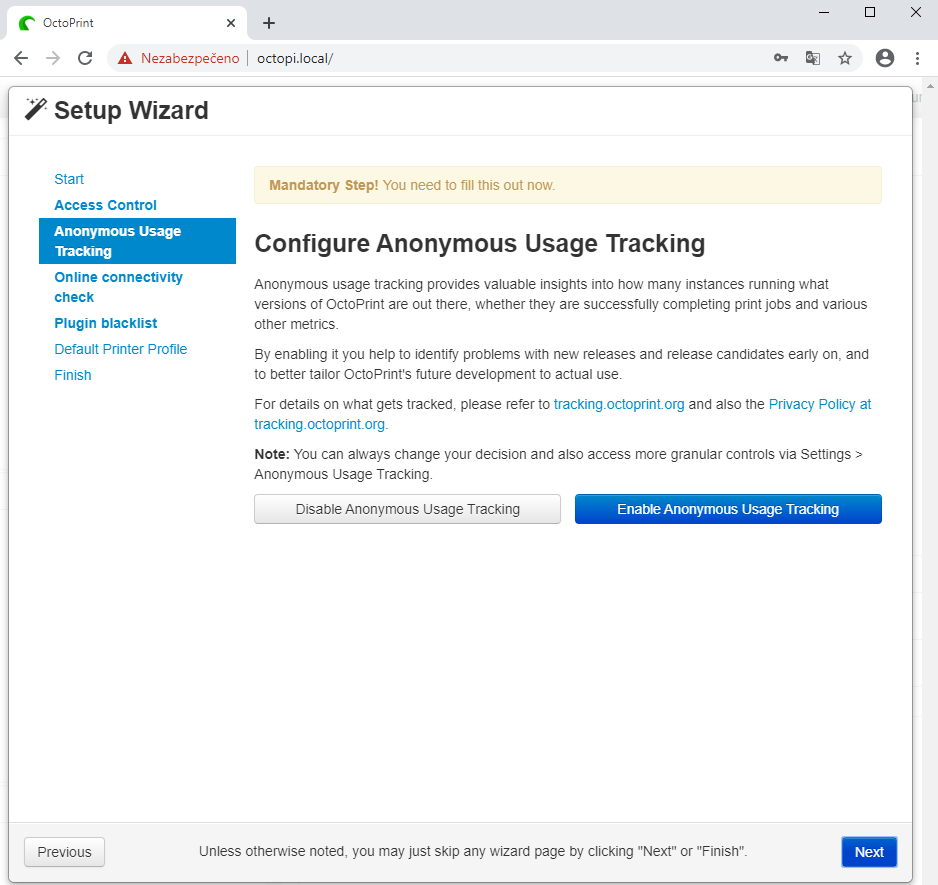
Task: Click Enable Anonymous Usage Tracking button
Action: click(728, 509)
